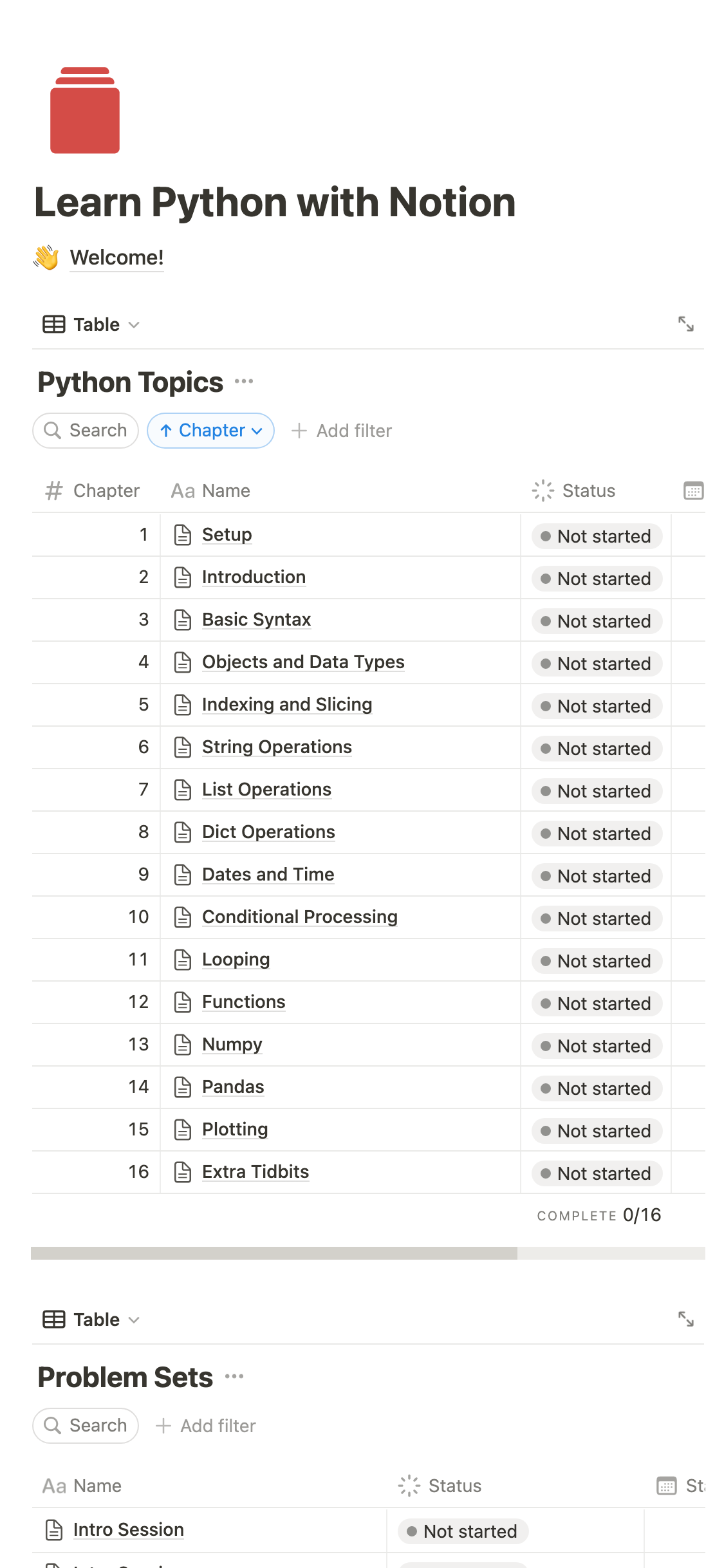
Task: Change status of Intro Session row
Action: click(463, 1531)
